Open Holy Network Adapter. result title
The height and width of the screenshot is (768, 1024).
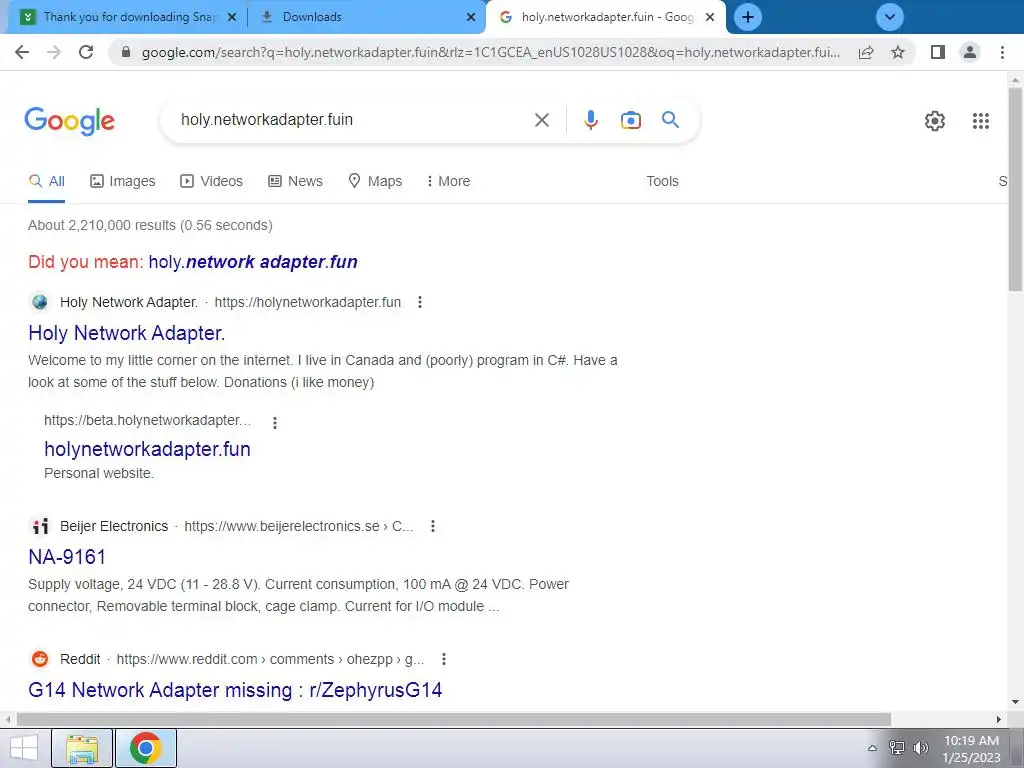coord(127,333)
